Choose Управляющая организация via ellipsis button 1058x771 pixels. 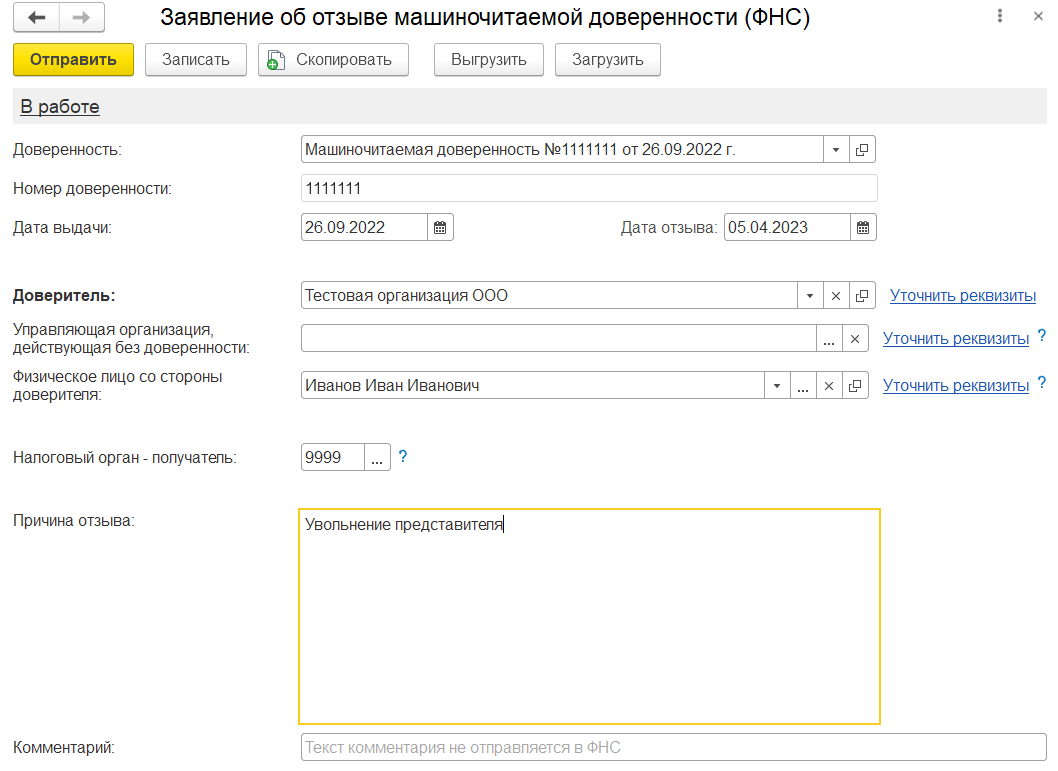pyautogui.click(x=829, y=338)
